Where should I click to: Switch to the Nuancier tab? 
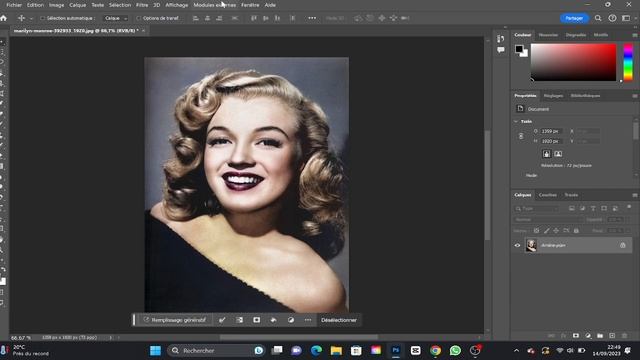(x=548, y=35)
